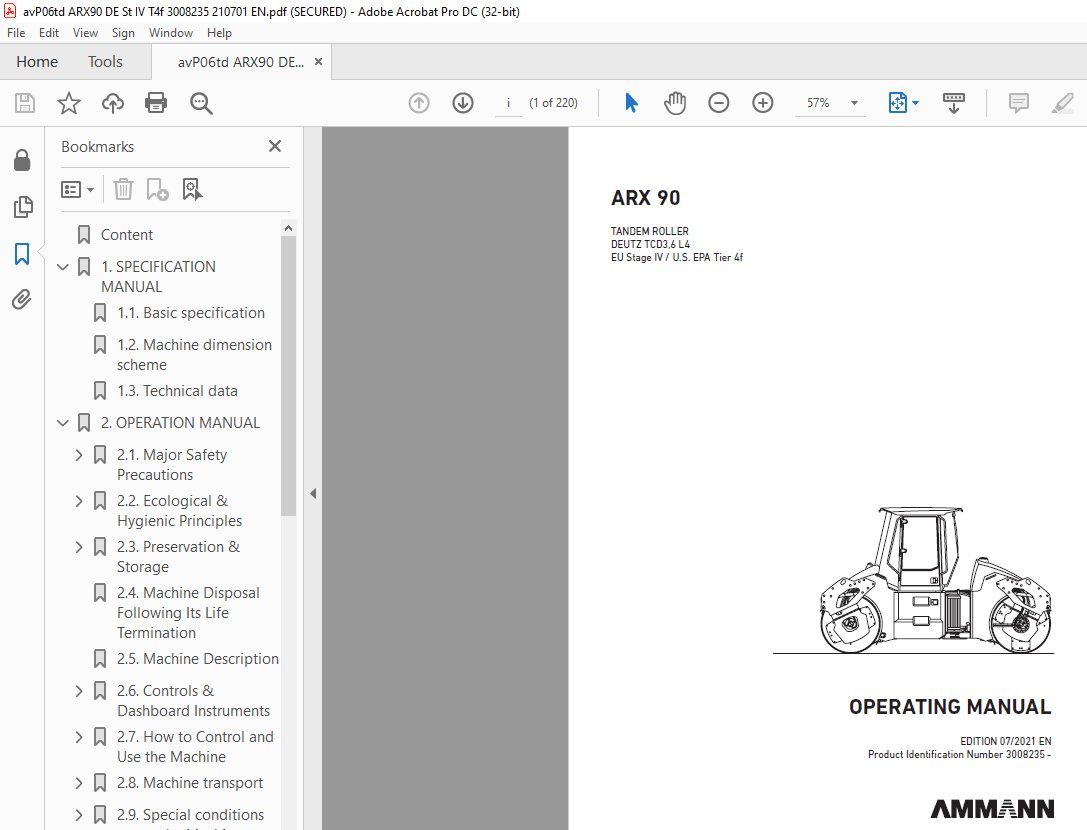The image size is (1087, 830).
Task: Add this PDF to favorites with the star
Action: click(x=68, y=102)
